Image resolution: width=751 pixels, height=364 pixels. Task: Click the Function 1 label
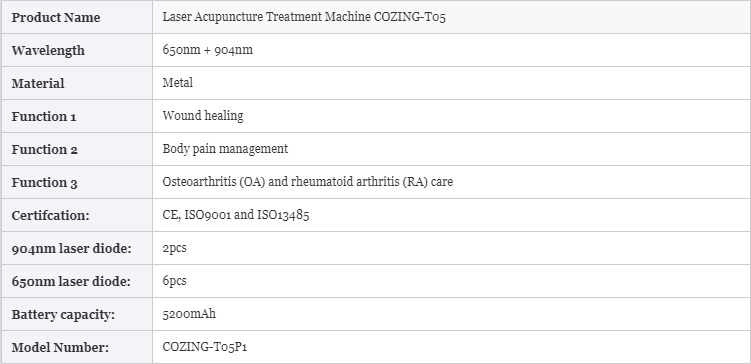coord(44,116)
